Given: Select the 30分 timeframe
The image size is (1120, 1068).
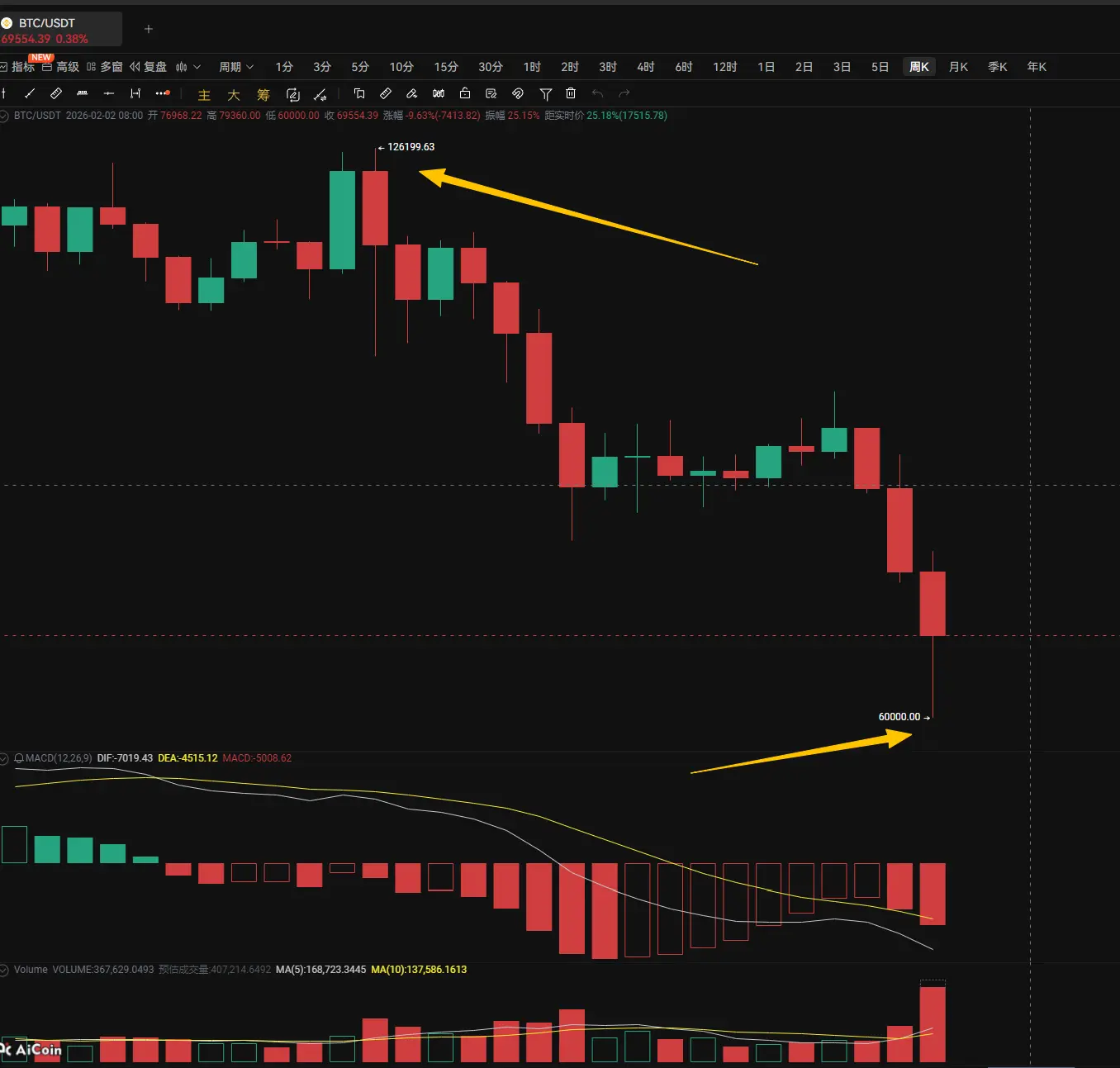Looking at the screenshot, I should [491, 67].
